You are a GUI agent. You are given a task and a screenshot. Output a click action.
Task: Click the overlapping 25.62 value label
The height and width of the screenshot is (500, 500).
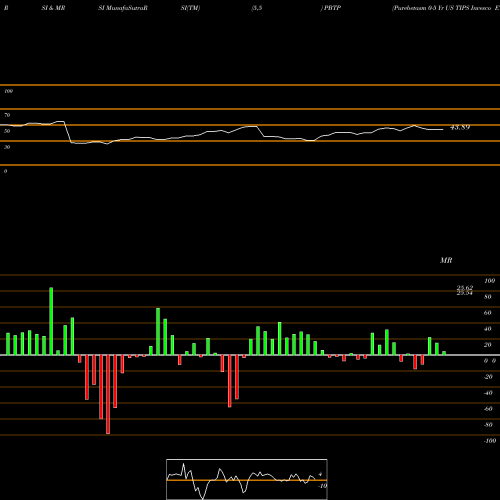tap(465, 288)
